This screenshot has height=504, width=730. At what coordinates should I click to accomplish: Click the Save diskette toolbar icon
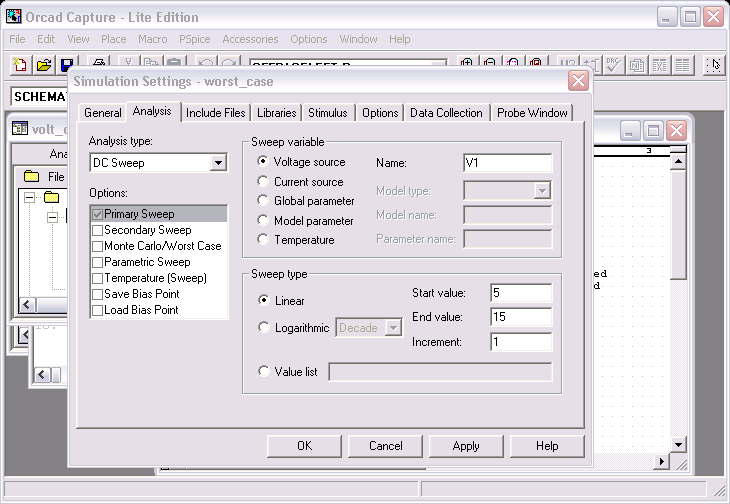click(x=67, y=65)
